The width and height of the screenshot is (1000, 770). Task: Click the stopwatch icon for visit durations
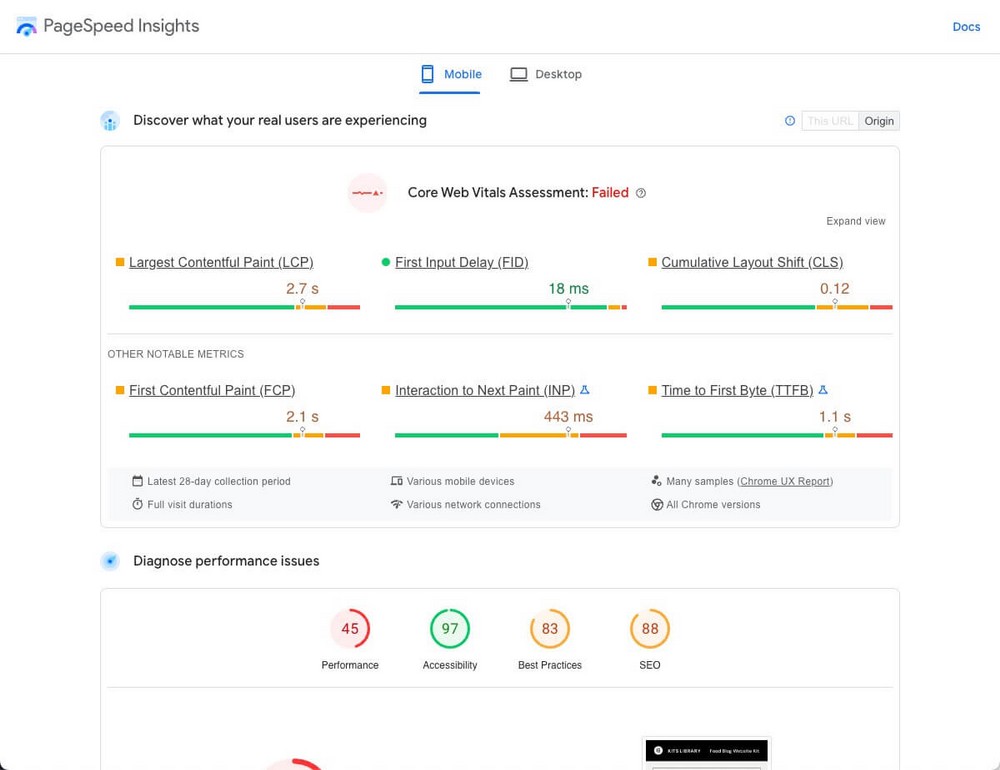(137, 504)
